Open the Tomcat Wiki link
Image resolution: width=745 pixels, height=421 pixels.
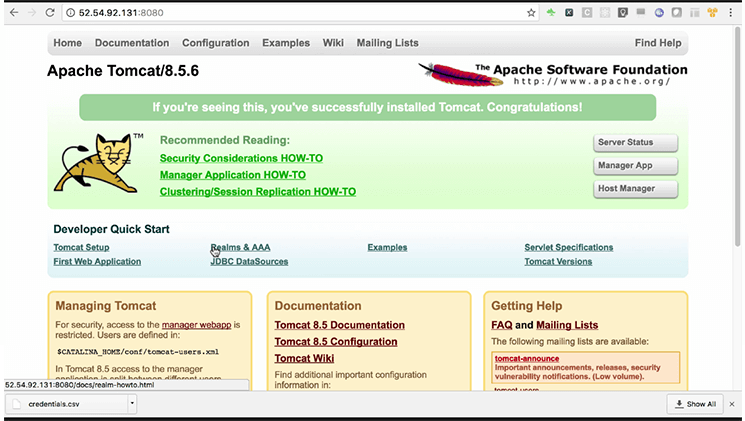pos(304,358)
